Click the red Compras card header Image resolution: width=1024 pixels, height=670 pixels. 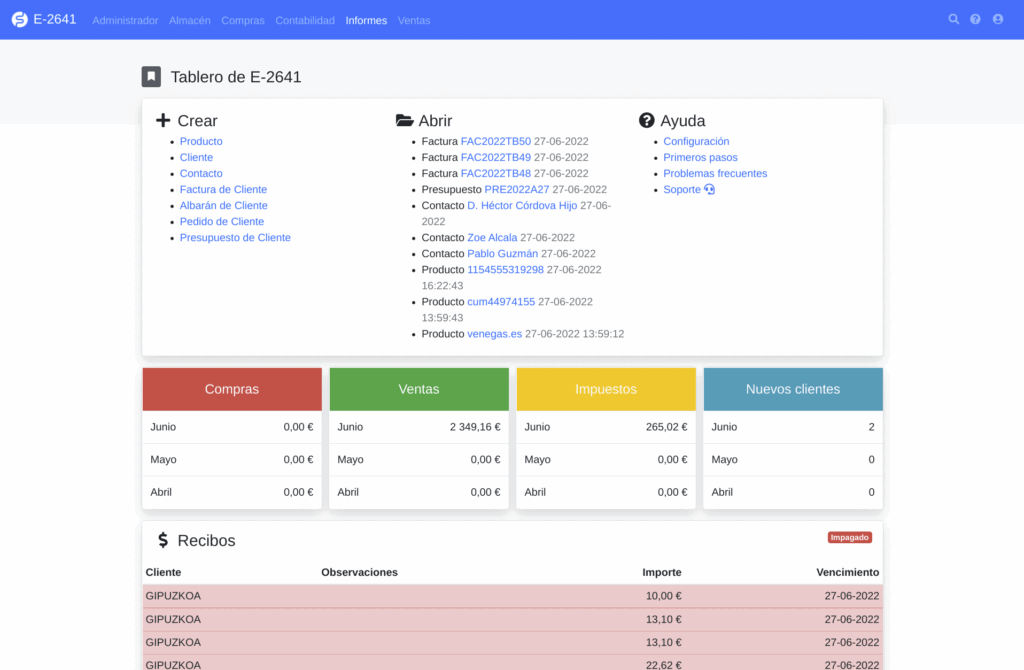232,389
